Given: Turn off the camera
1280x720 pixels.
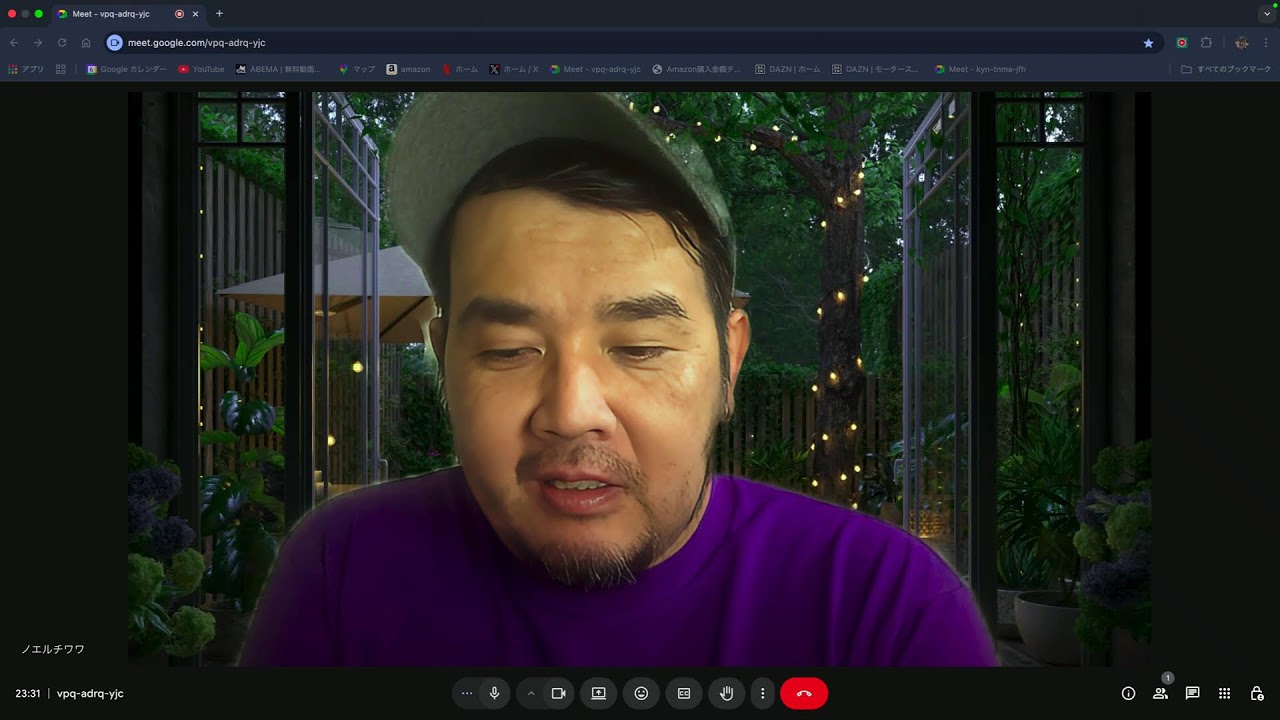Looking at the screenshot, I should pos(559,693).
